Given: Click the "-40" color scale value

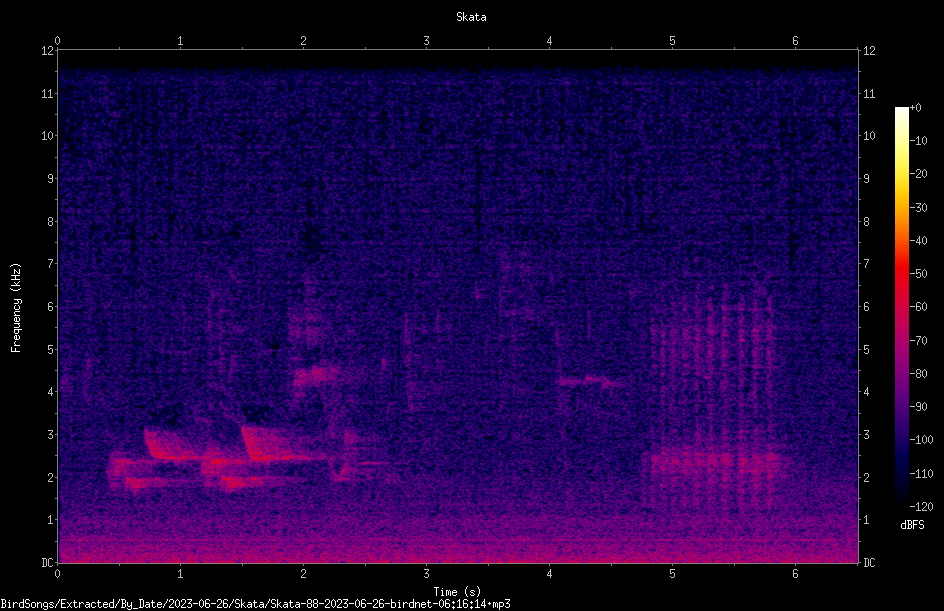Looking at the screenshot, I should pos(918,241).
